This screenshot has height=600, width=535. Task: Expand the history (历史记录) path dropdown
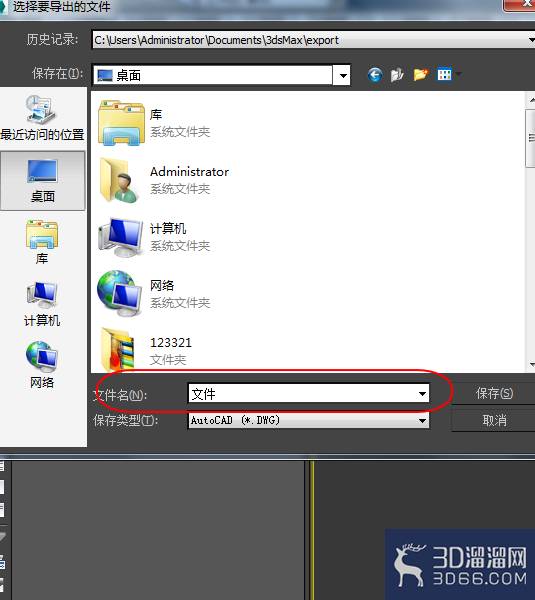(531, 40)
